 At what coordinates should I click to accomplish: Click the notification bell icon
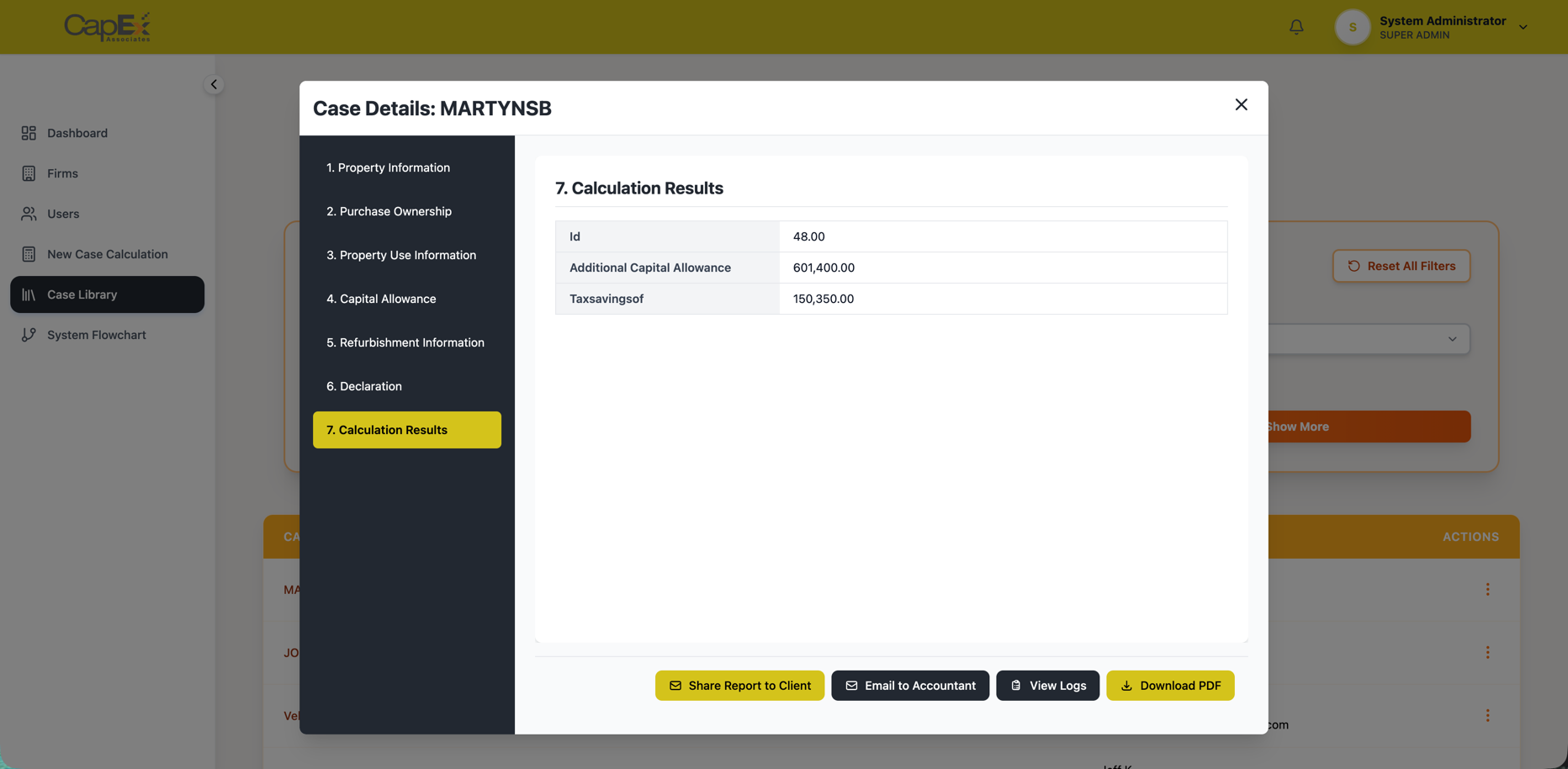pyautogui.click(x=1296, y=27)
